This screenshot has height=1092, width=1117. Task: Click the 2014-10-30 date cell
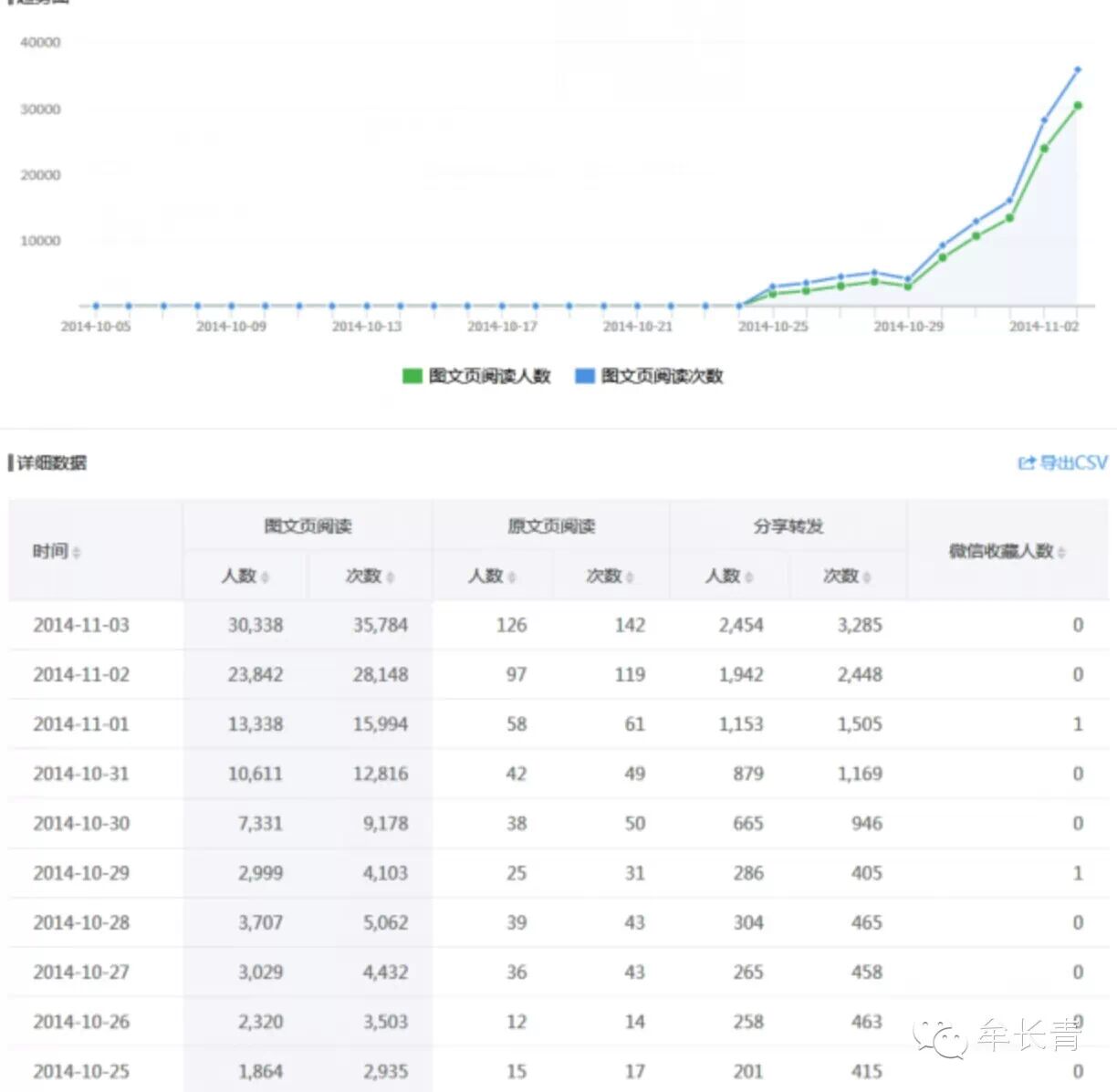[x=81, y=823]
